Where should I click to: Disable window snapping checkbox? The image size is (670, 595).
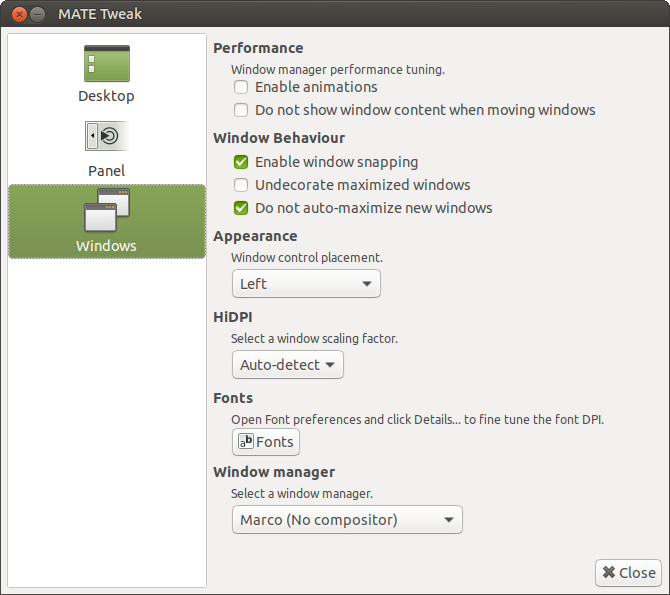(x=241, y=162)
